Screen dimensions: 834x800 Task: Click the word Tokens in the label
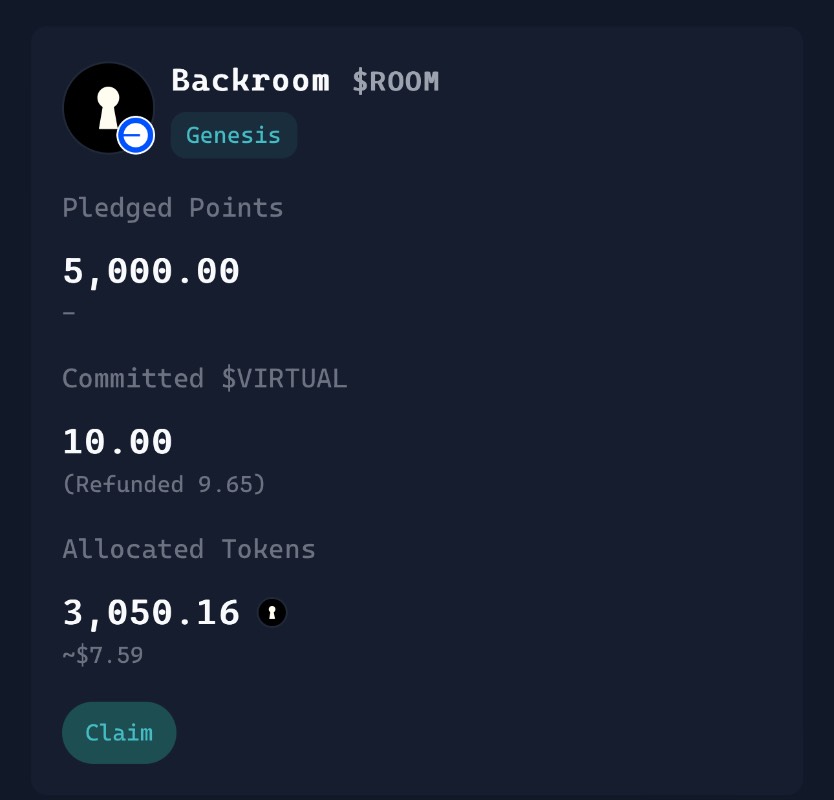[x=268, y=549]
